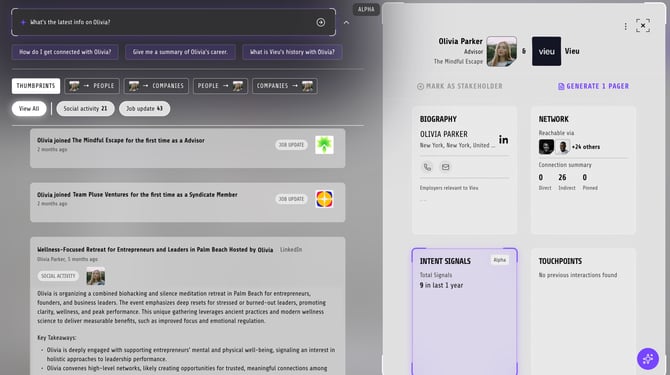Screen dimensions: 670x375
Task: Click the first Reachable via contact avatar
Action: [x=546, y=147]
